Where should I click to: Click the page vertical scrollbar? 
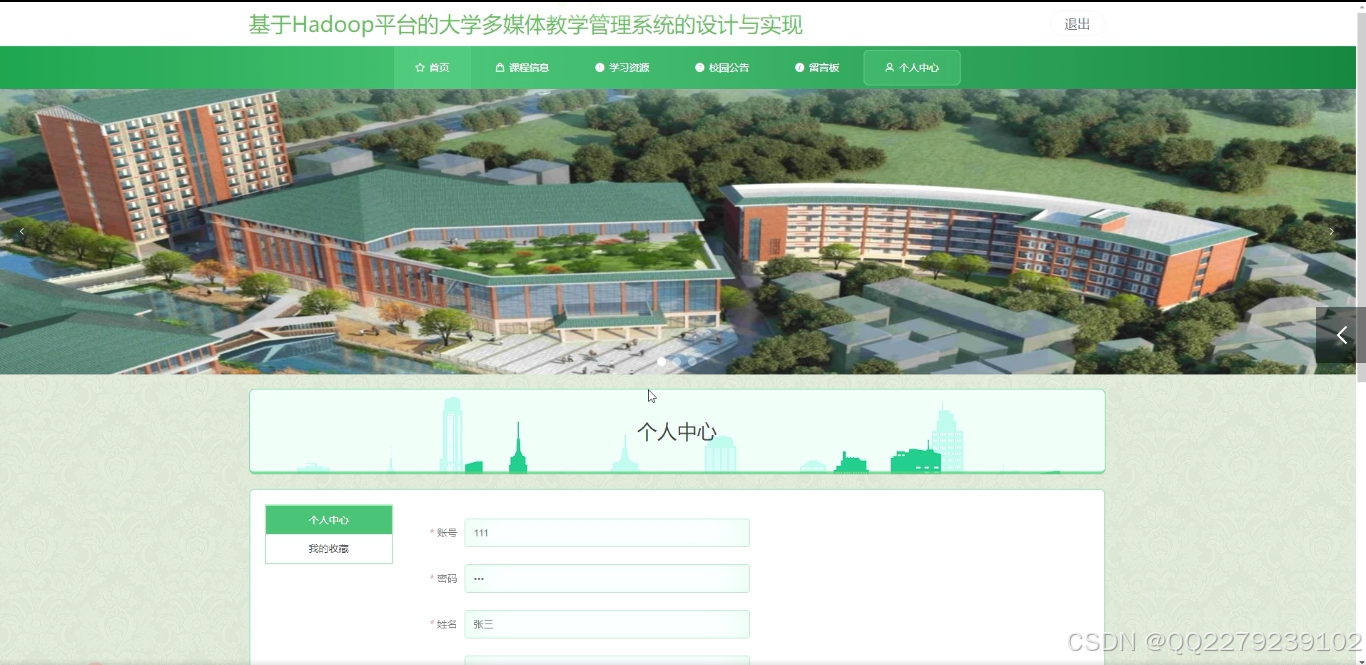coord(1360,200)
